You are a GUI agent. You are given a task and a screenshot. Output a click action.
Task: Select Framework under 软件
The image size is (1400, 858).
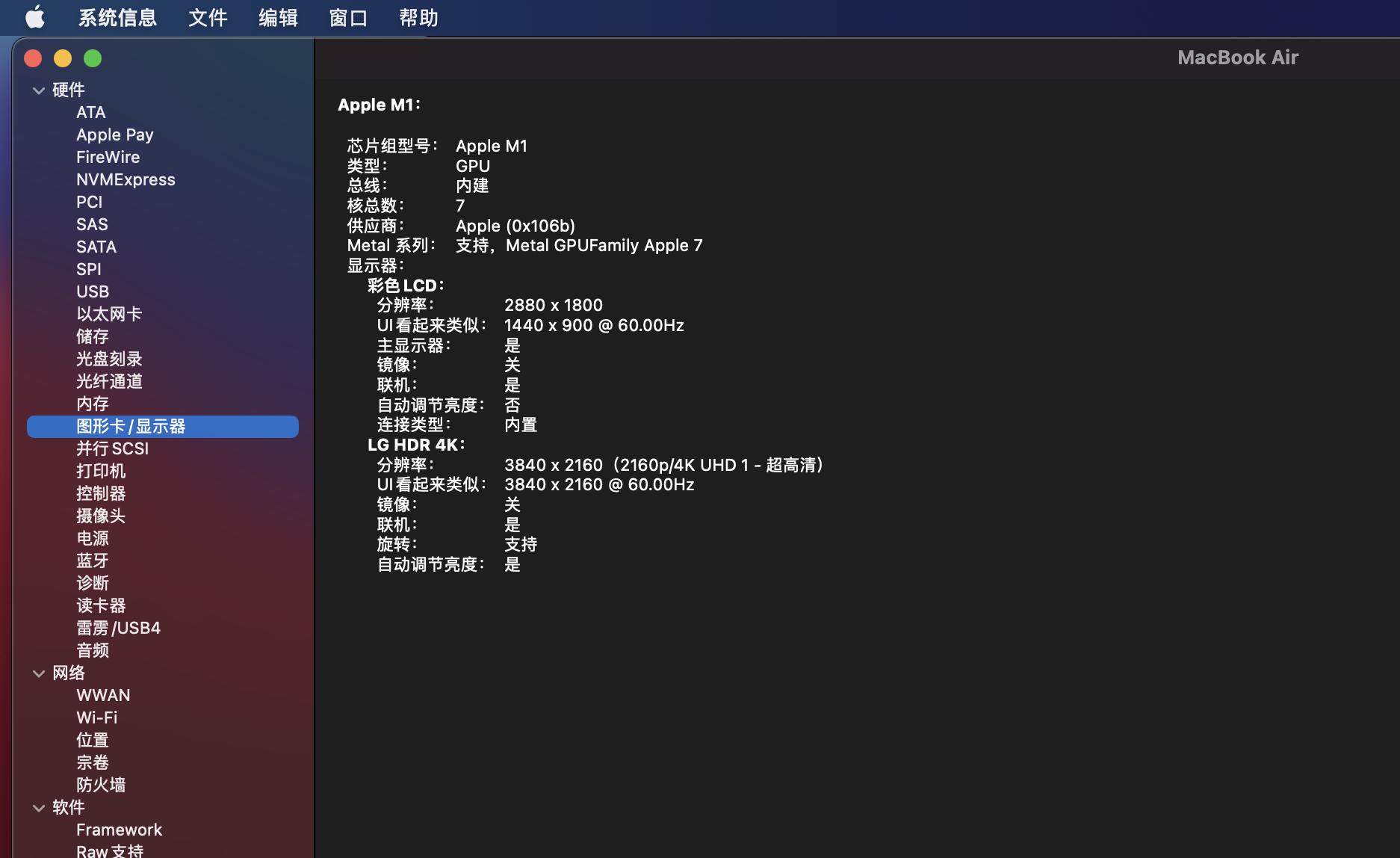(119, 830)
